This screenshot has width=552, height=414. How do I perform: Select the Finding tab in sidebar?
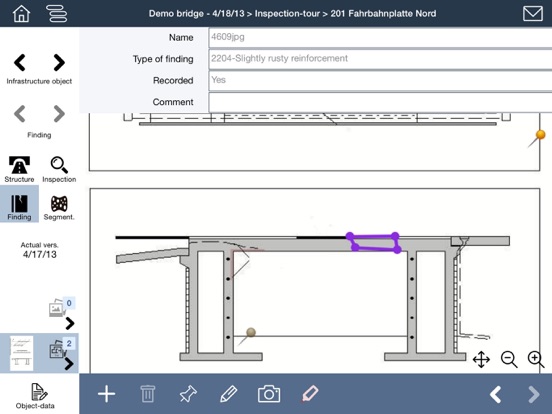[19, 204]
